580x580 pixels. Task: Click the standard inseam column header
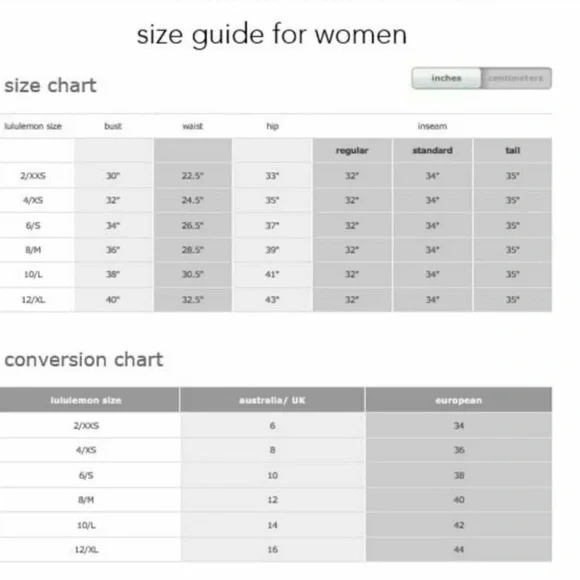[x=432, y=151]
